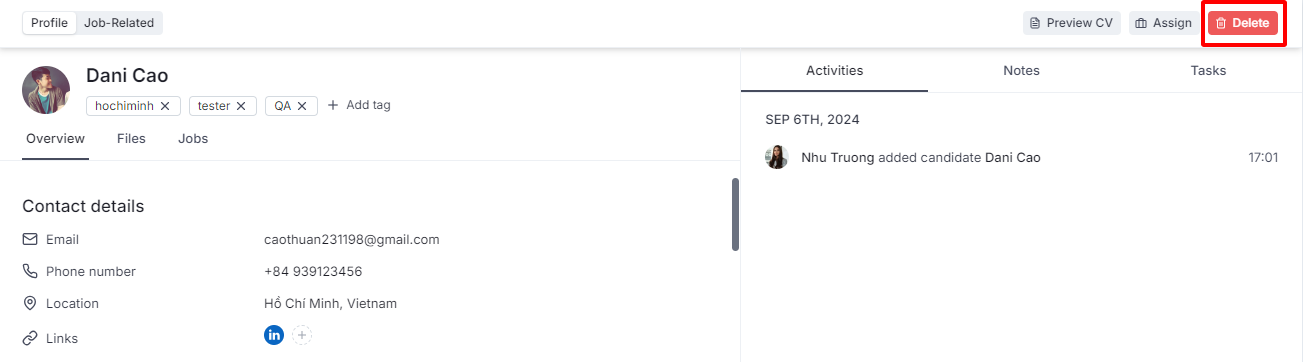Click the plus icon beside Add tag
1303x362 pixels.
[x=333, y=105]
